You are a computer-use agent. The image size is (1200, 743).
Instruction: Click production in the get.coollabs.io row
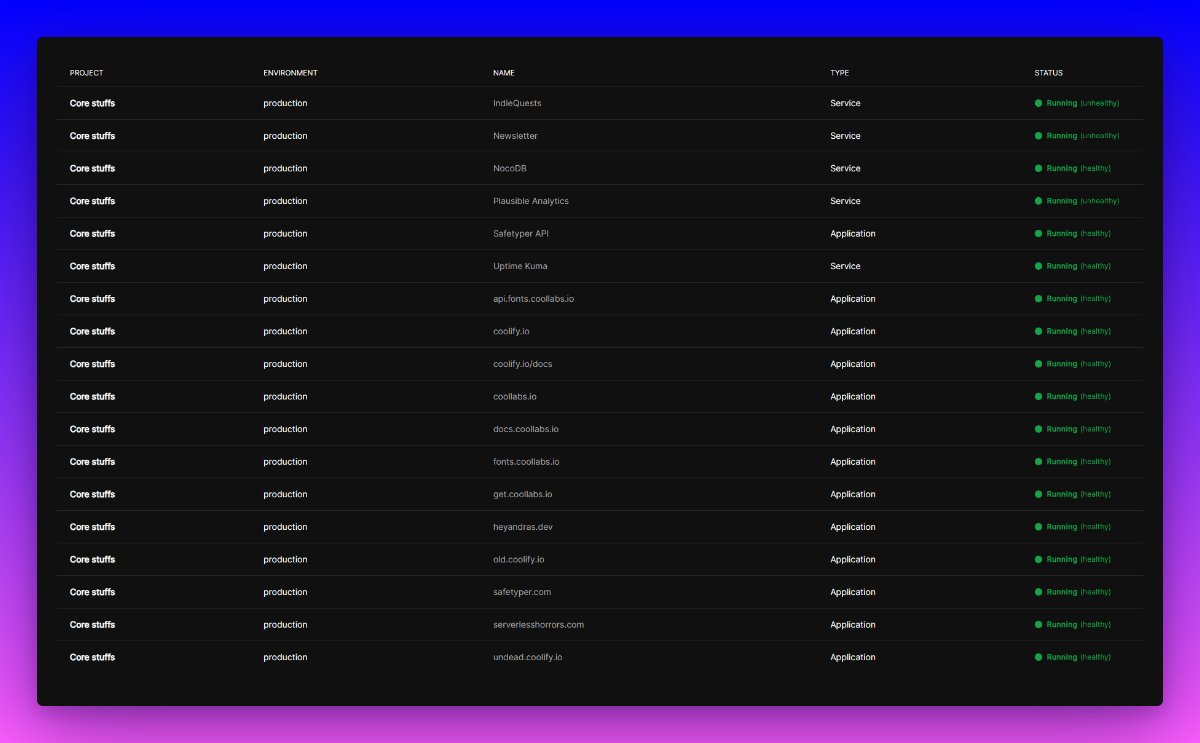[285, 494]
